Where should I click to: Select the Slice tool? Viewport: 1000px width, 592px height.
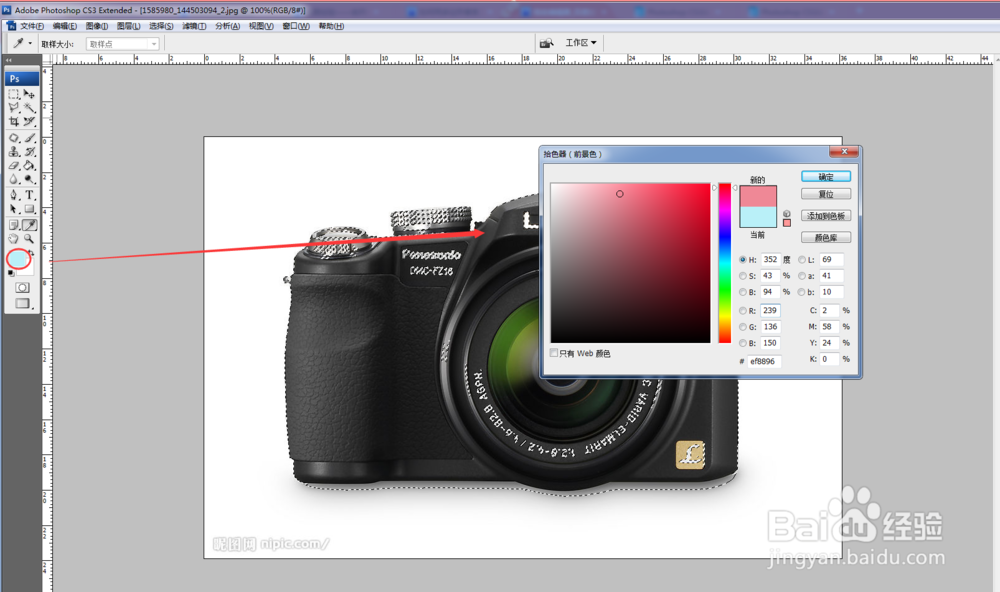[29, 121]
